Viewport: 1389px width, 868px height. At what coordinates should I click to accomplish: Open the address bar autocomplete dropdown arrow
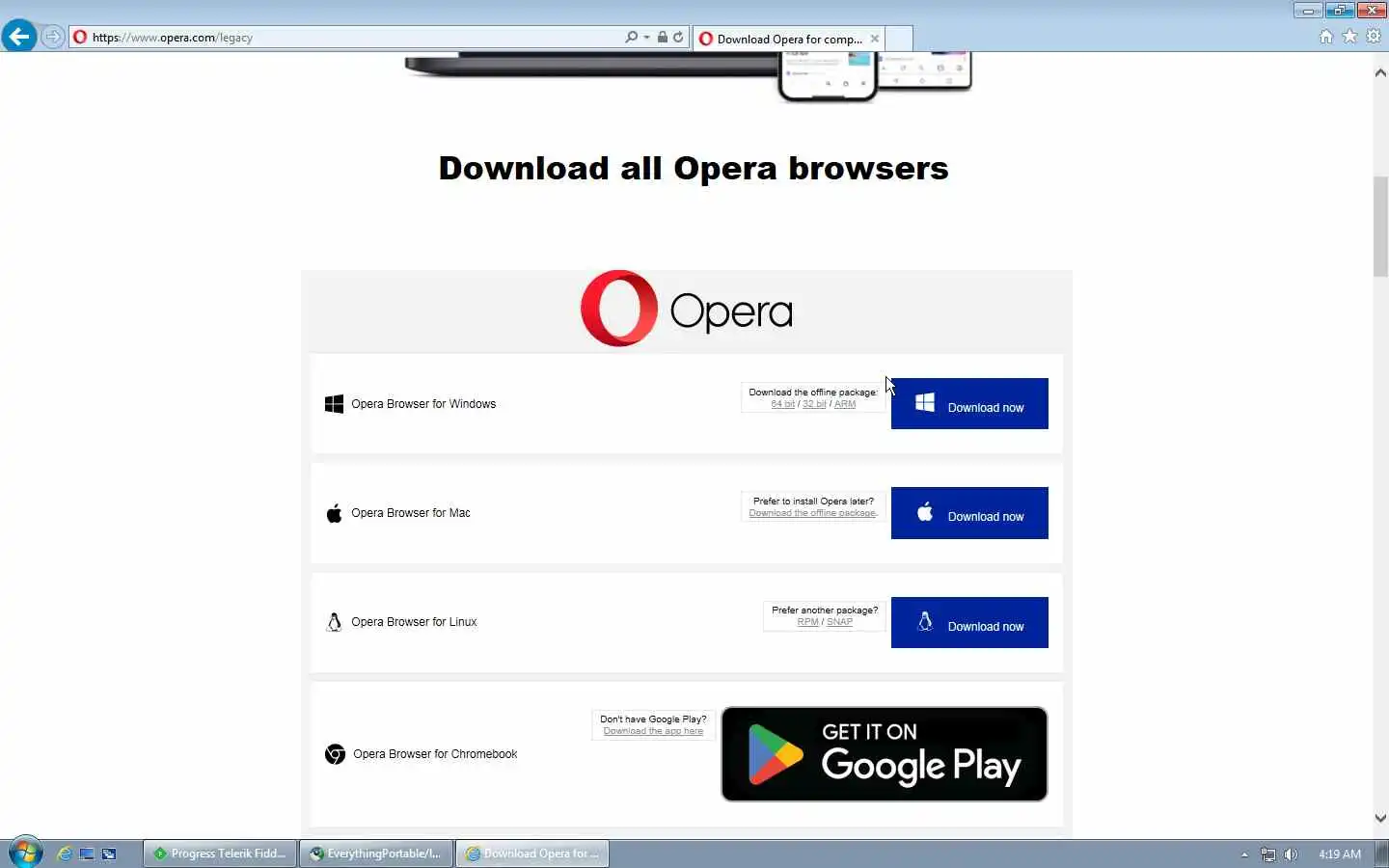click(x=646, y=37)
